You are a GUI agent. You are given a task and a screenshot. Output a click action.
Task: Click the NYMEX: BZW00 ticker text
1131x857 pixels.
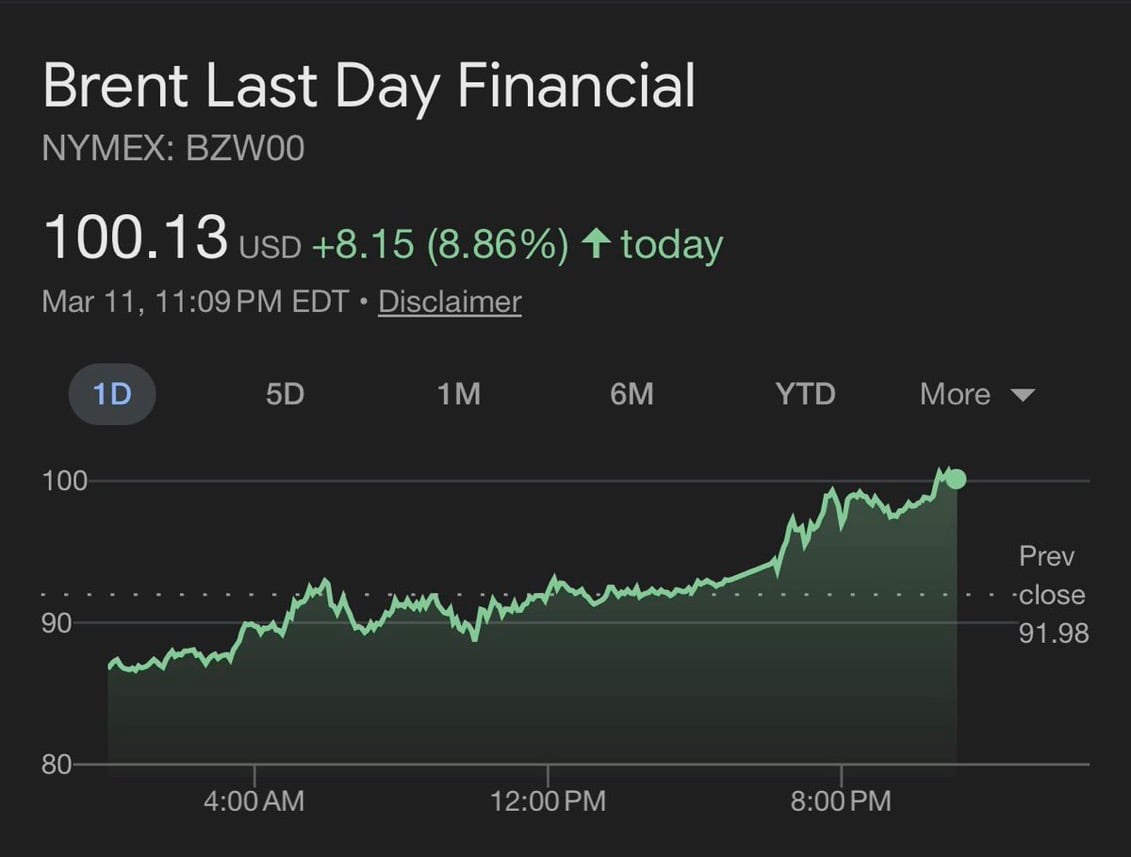[173, 149]
